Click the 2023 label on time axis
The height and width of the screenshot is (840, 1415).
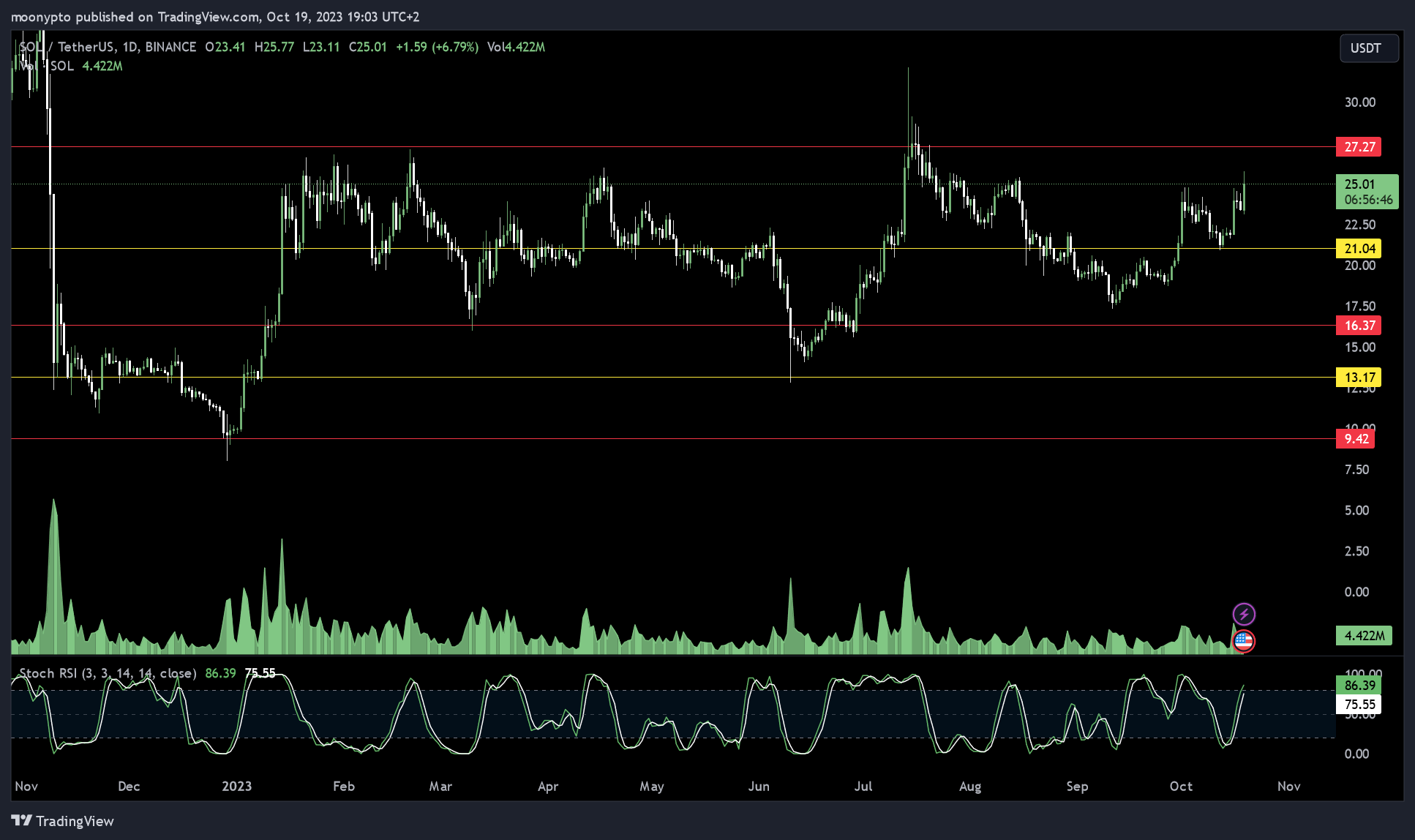click(236, 787)
